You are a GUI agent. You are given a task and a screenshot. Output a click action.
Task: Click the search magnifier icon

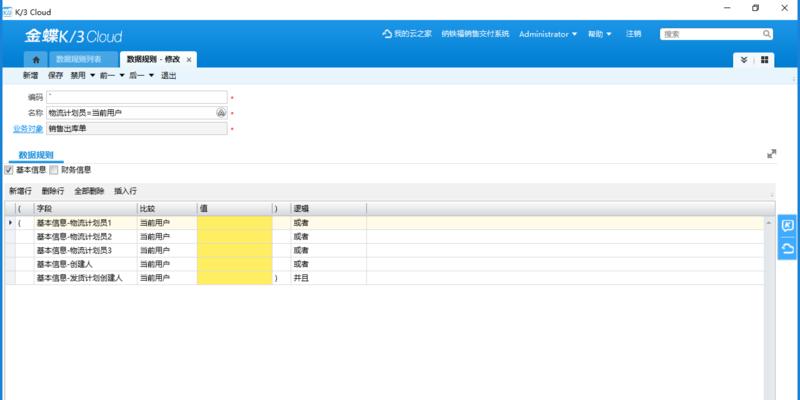[x=766, y=34]
